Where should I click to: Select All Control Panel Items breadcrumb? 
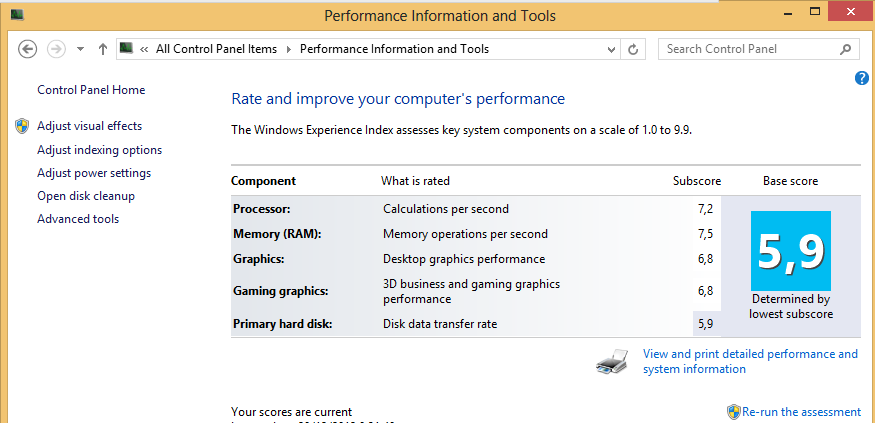(x=217, y=49)
